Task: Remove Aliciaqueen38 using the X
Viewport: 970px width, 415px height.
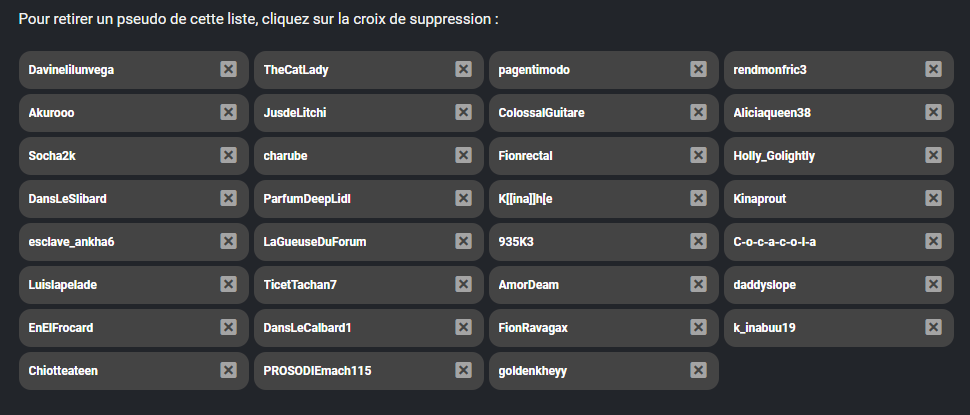Action: 933,112
